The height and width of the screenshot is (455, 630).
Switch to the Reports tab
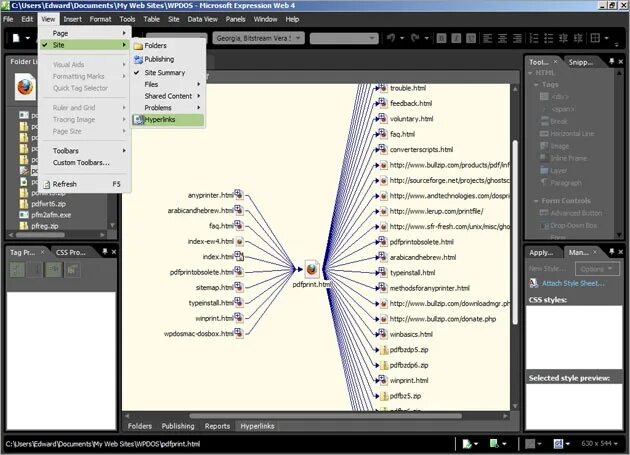coord(217,426)
